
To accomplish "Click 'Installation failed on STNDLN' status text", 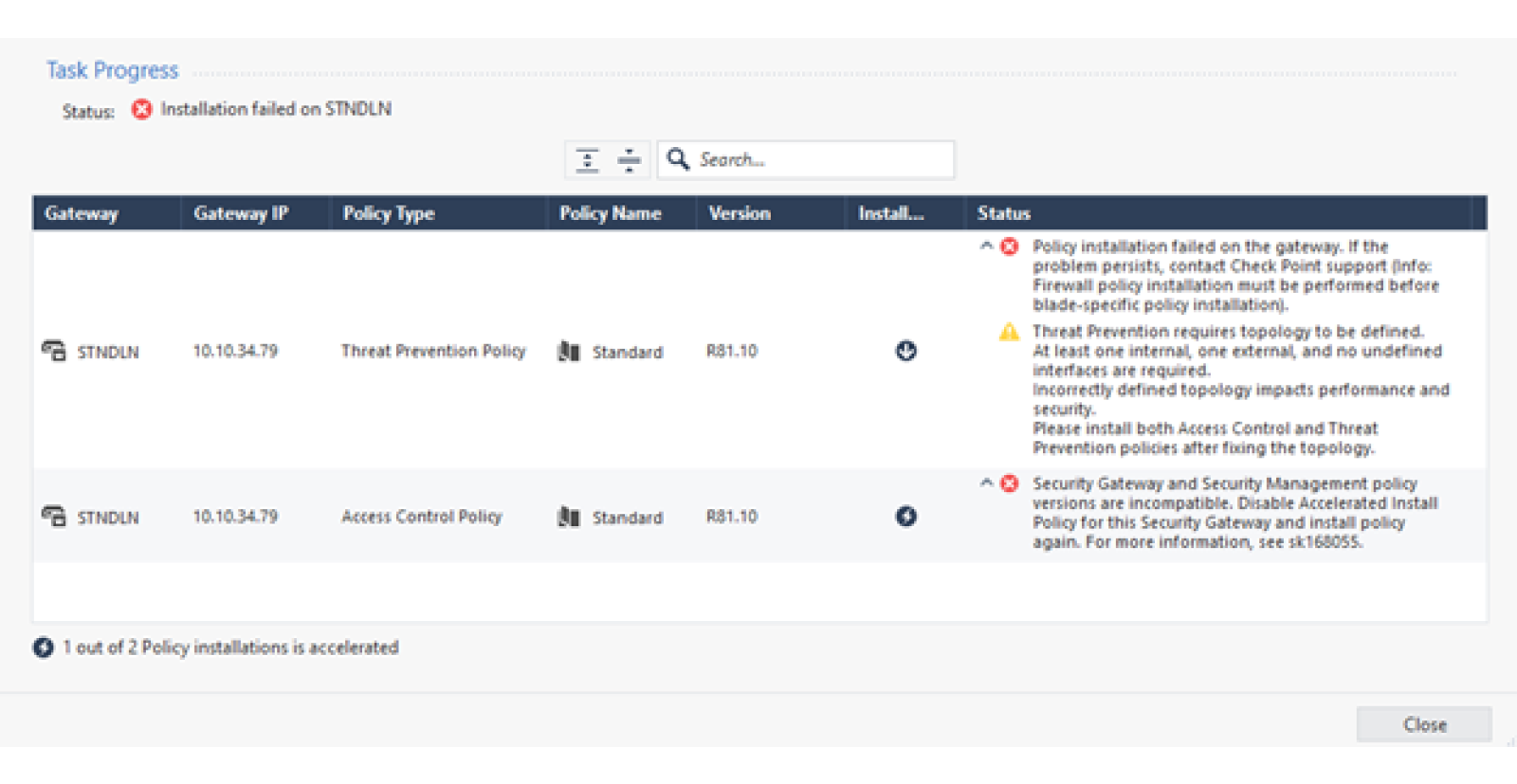I will [276, 109].
